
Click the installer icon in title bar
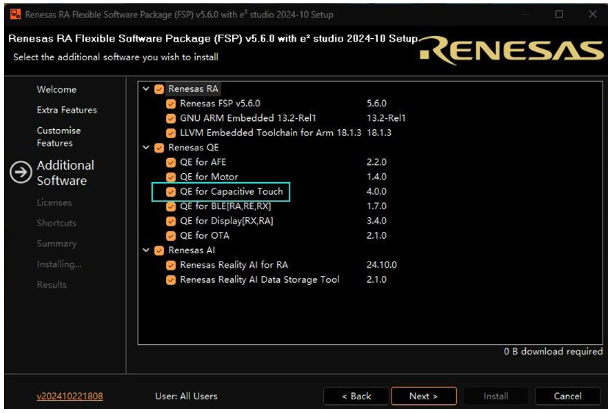coord(15,14)
